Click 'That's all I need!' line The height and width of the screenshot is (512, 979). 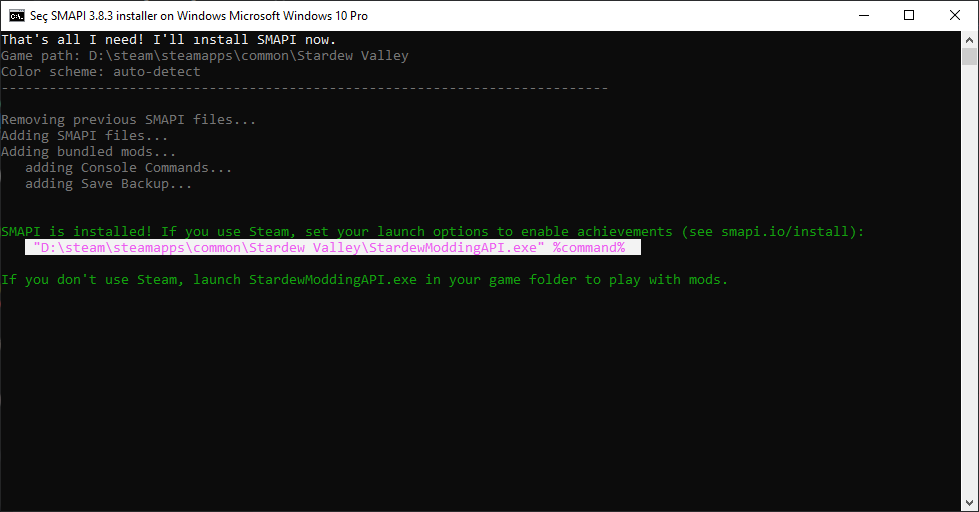[x=169, y=40]
